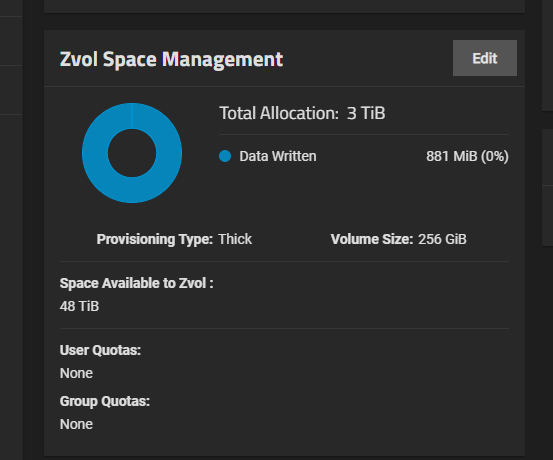This screenshot has height=460, width=553.
Task: Select the blue Data Written legend dot
Action: 225,156
